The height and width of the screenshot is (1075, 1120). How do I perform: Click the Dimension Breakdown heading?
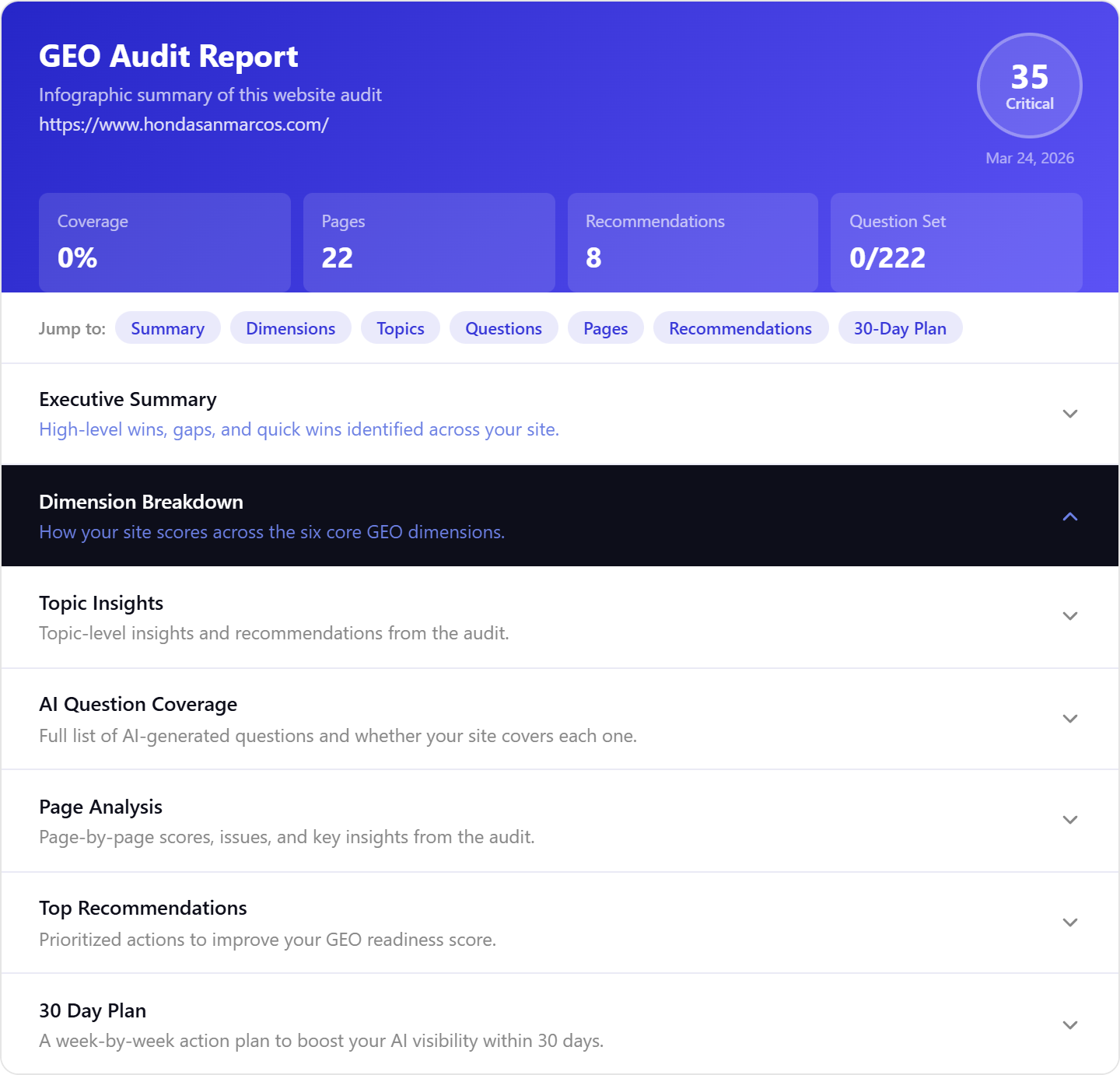click(142, 502)
